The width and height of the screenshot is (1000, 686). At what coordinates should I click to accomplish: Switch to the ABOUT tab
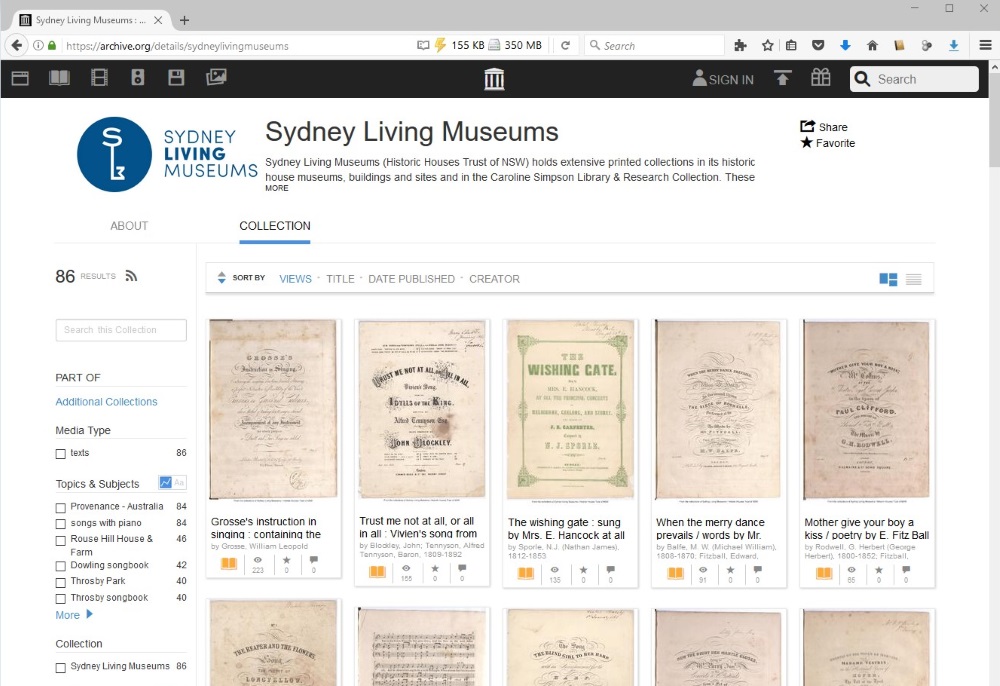click(x=129, y=226)
